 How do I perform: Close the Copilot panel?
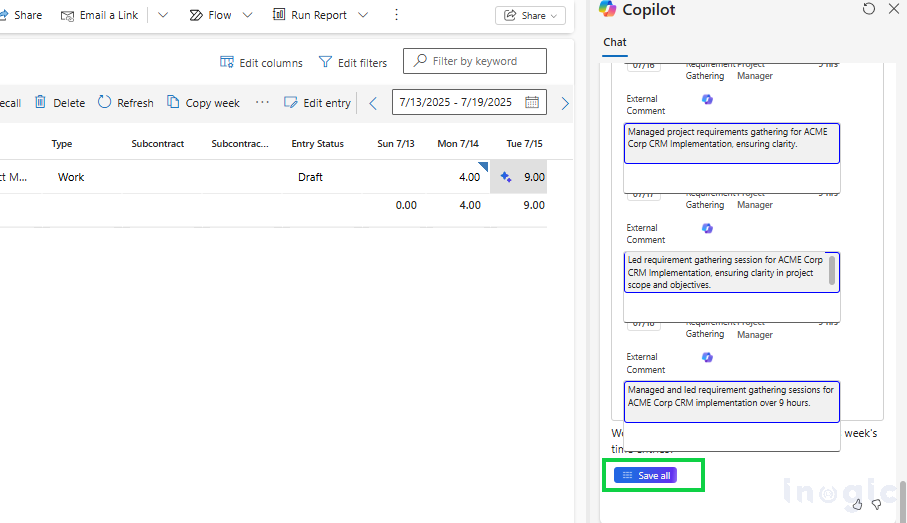point(894,9)
